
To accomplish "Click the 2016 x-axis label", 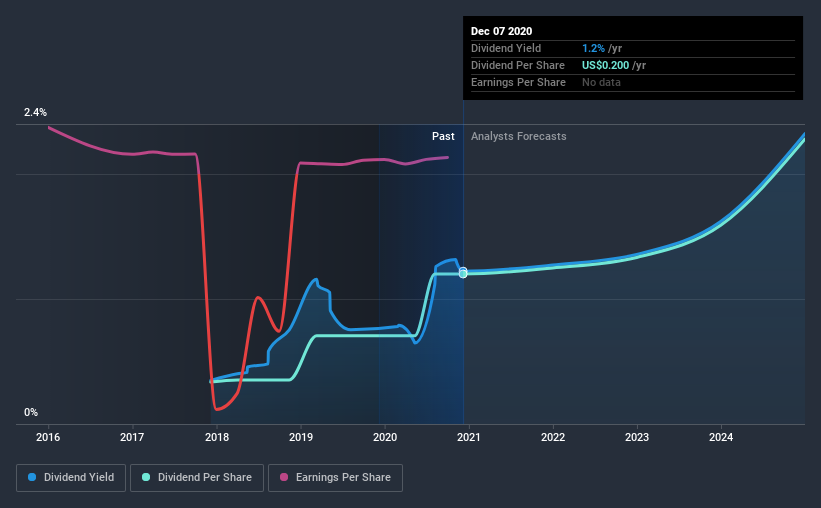I will [x=49, y=437].
